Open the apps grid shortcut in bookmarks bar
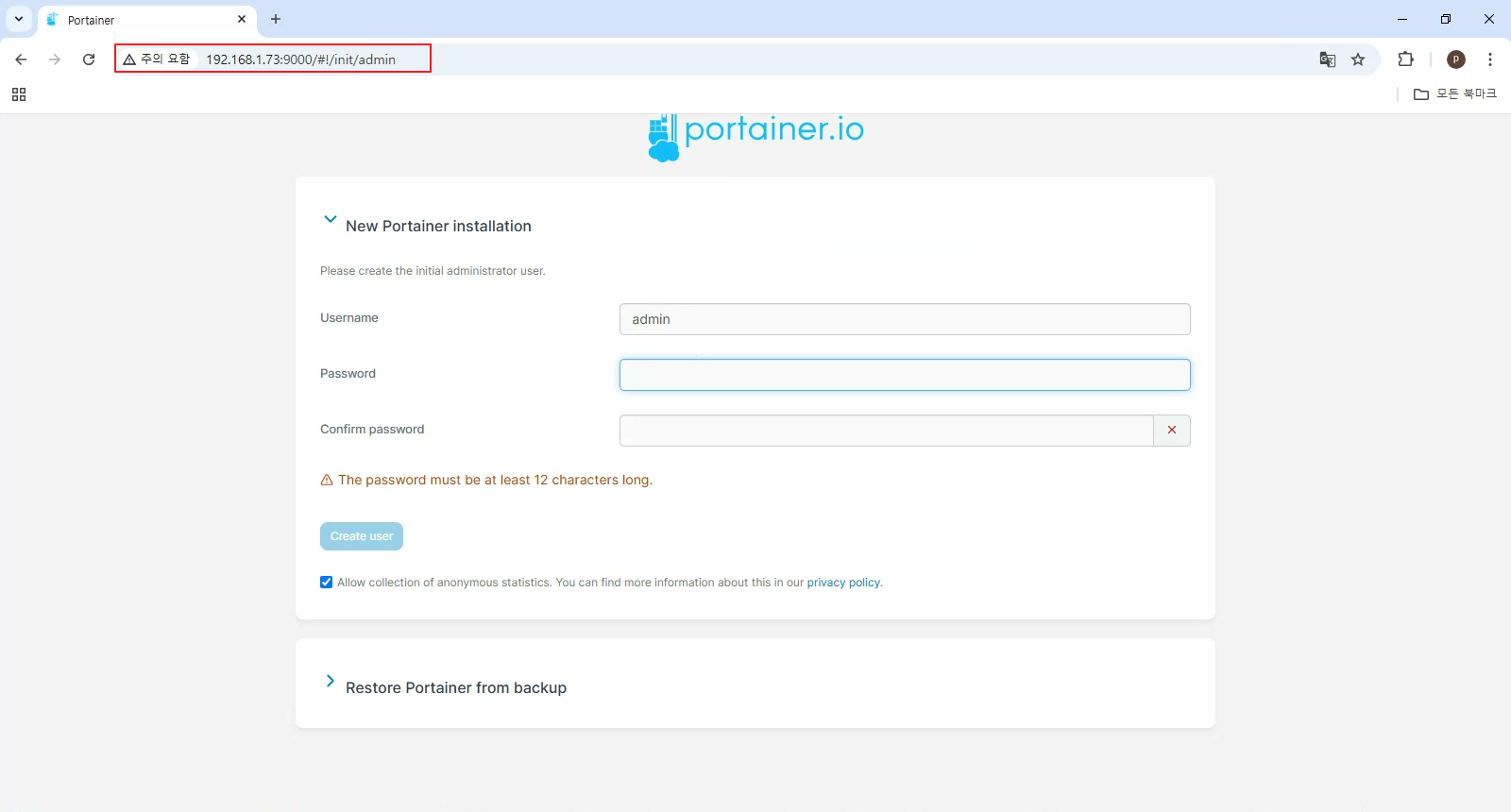 [x=19, y=94]
